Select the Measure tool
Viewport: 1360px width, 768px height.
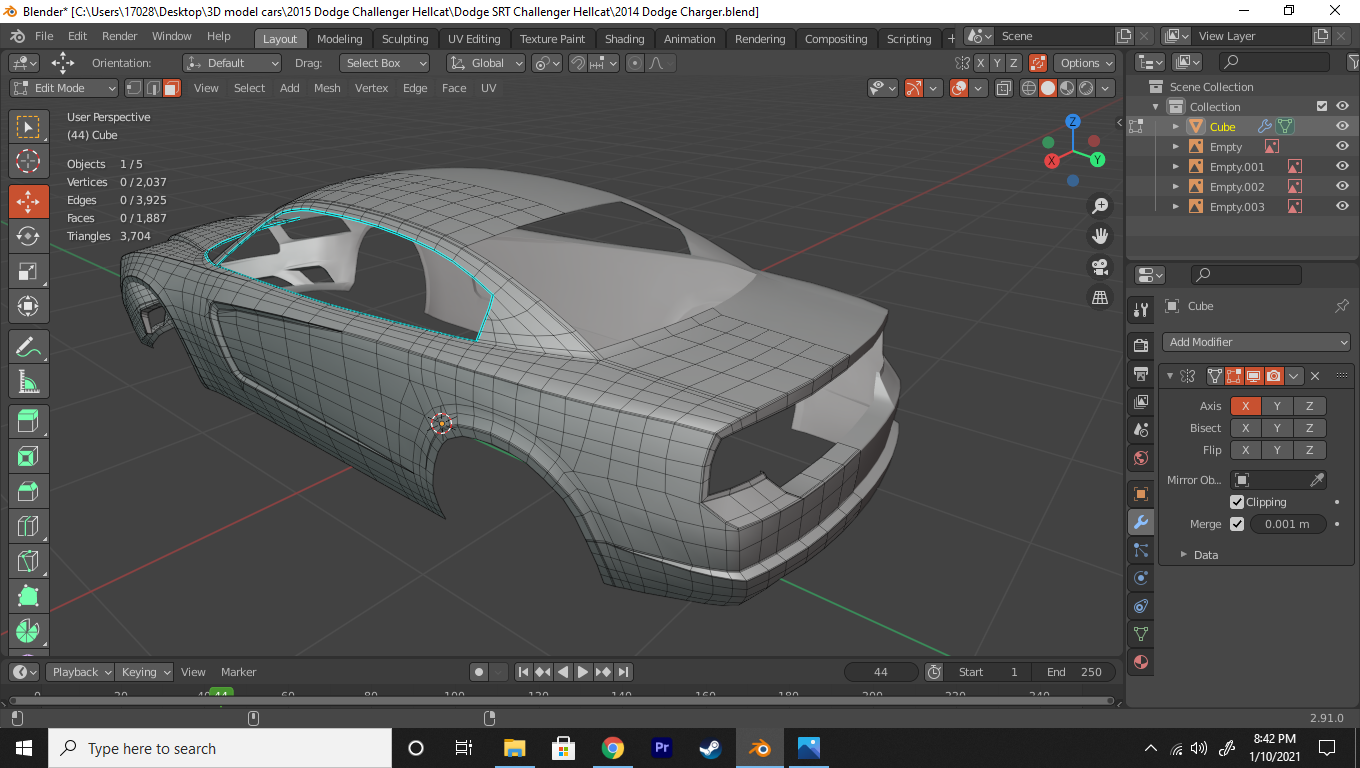pyautogui.click(x=28, y=382)
